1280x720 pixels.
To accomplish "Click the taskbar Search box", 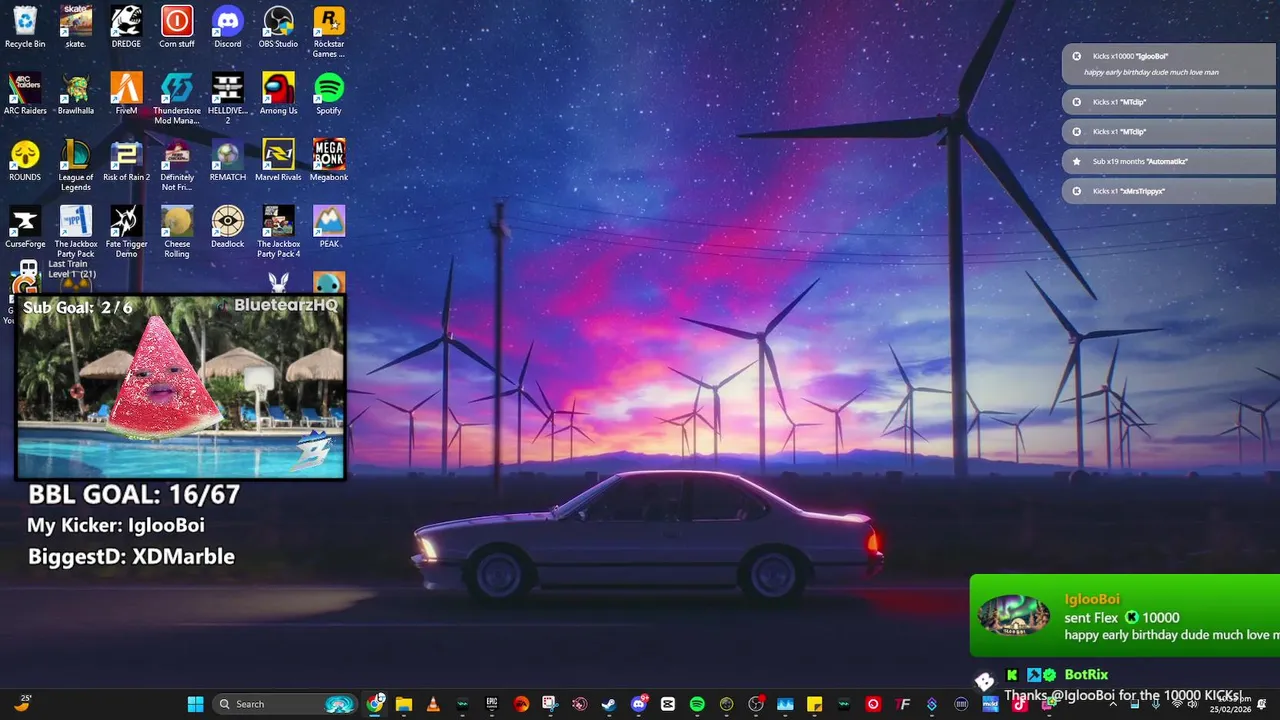I will pos(285,704).
